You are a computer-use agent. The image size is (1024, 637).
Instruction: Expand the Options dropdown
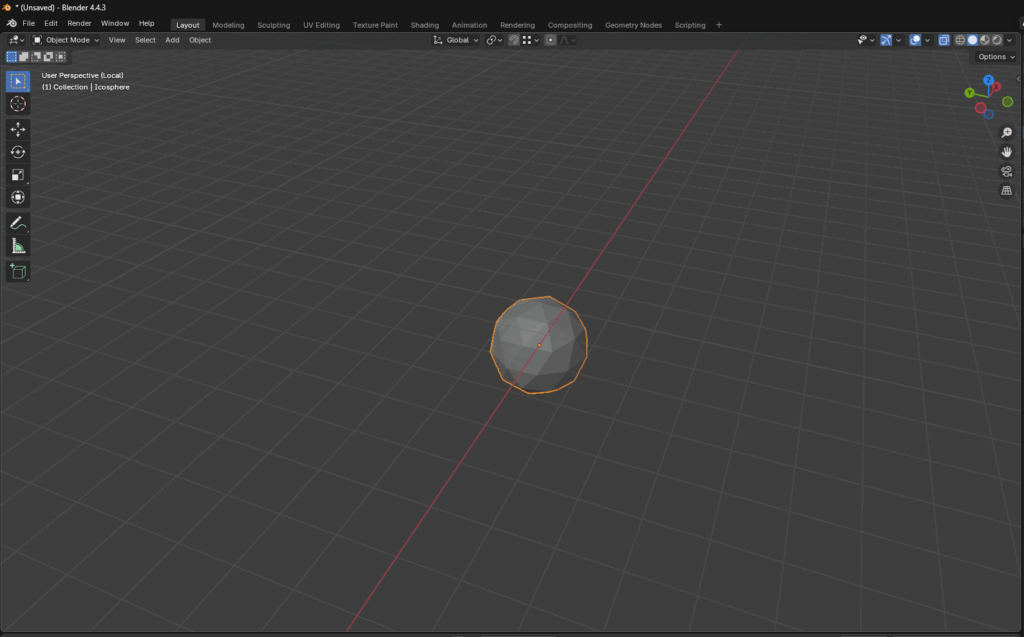pyautogui.click(x=996, y=57)
